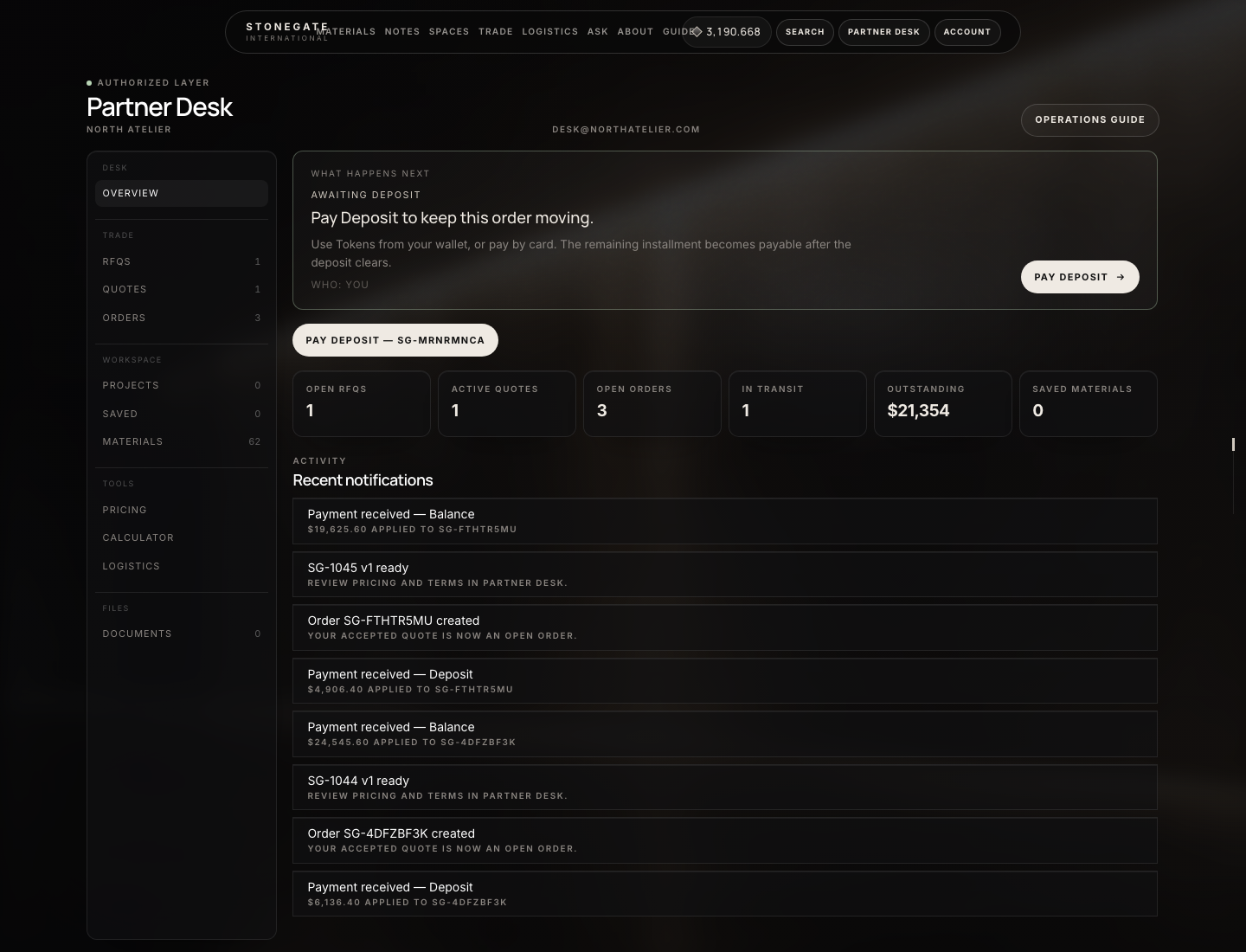Image resolution: width=1246 pixels, height=952 pixels.
Task: Open notification for $19,625.60 balance payment
Action: (x=725, y=521)
